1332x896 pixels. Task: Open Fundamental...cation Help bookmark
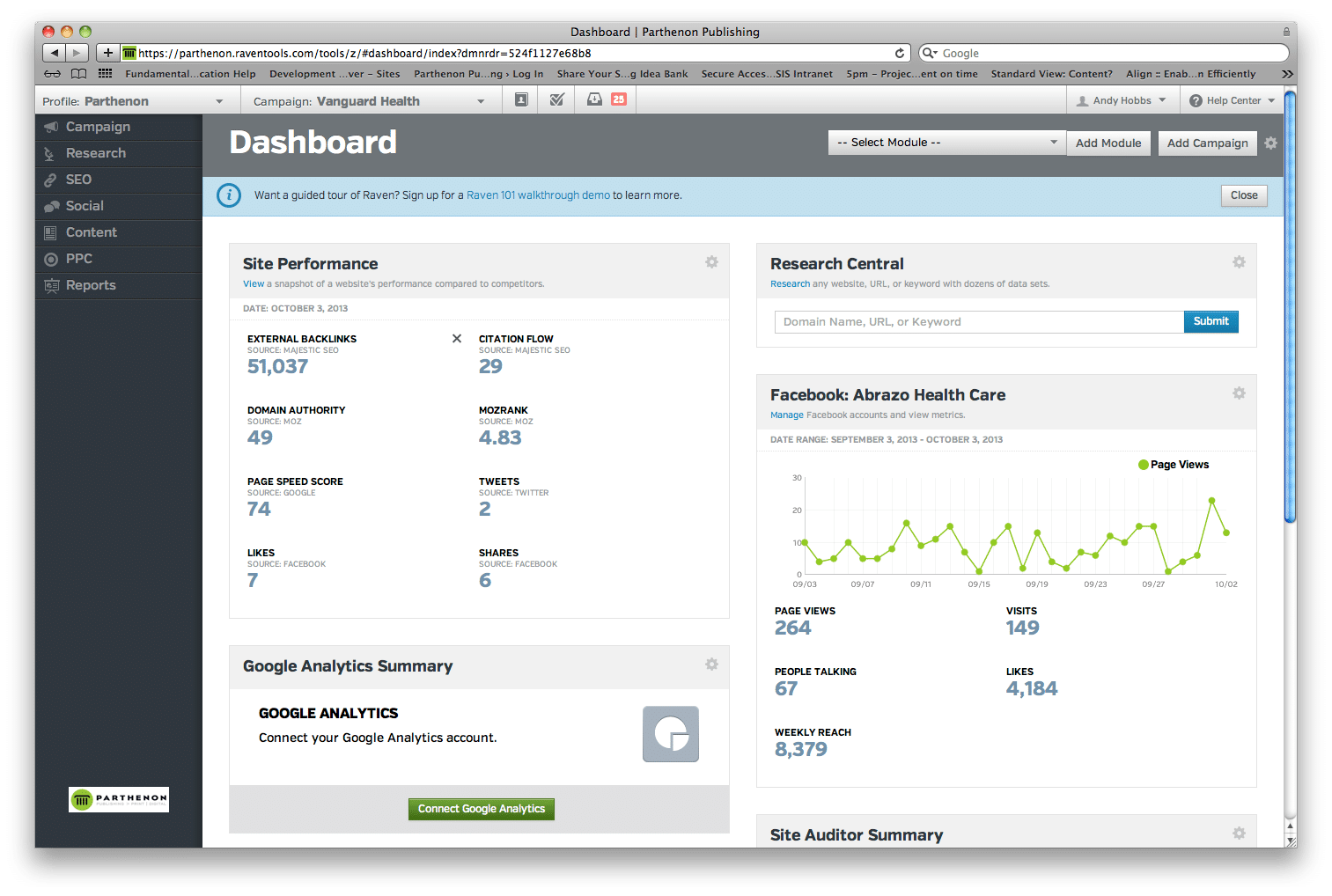coord(190,74)
